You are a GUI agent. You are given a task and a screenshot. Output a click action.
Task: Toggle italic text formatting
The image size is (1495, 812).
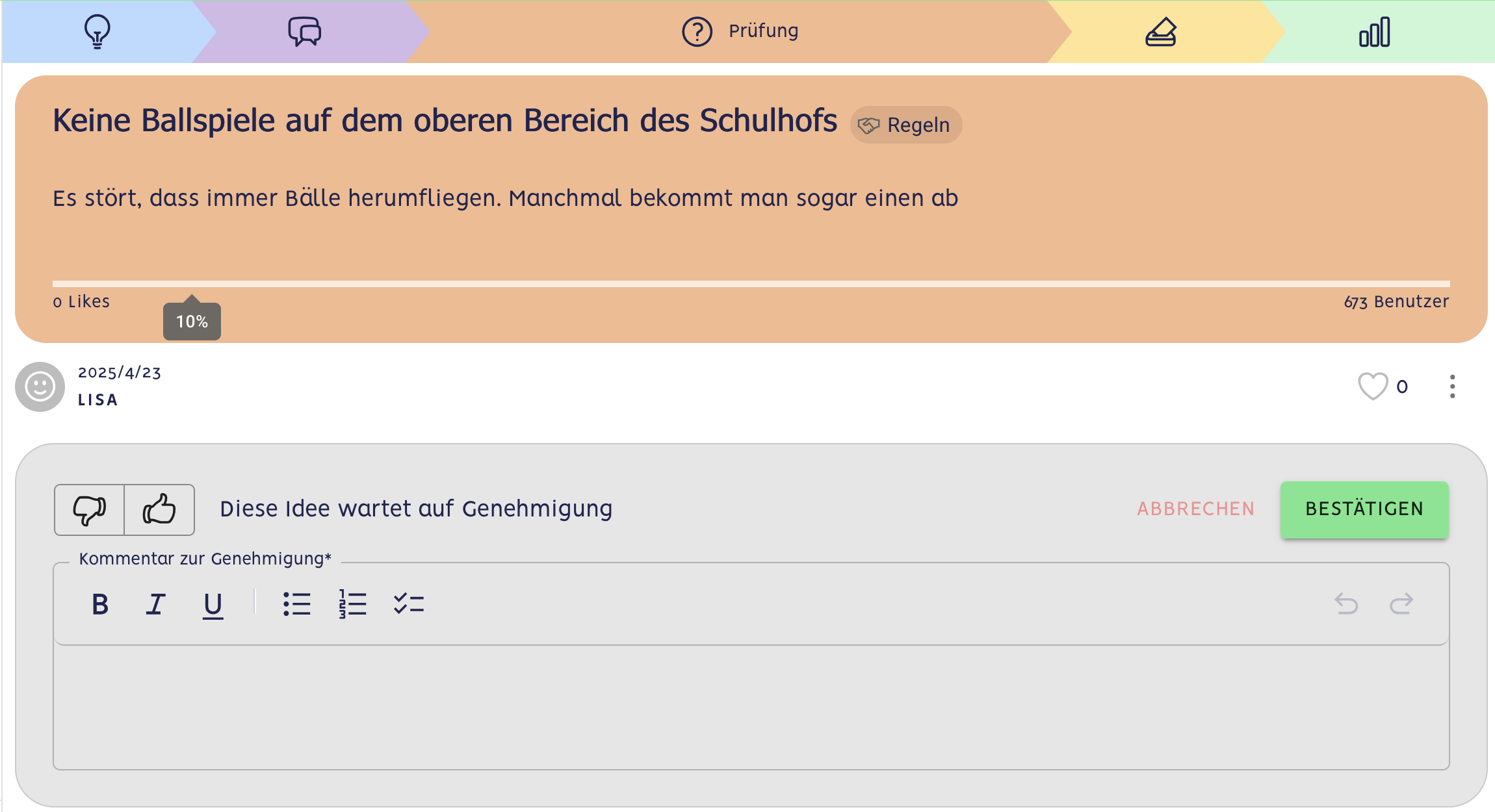(x=155, y=605)
